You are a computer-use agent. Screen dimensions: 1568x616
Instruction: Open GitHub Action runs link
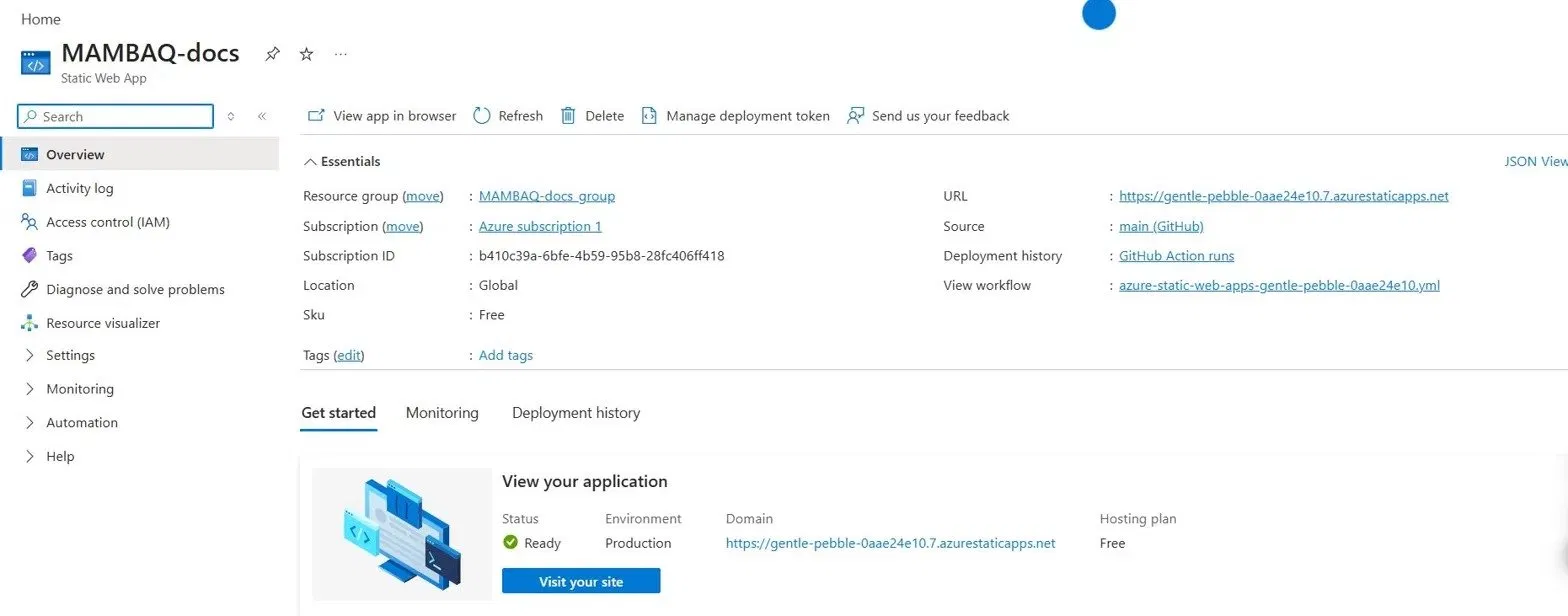[1177, 256]
